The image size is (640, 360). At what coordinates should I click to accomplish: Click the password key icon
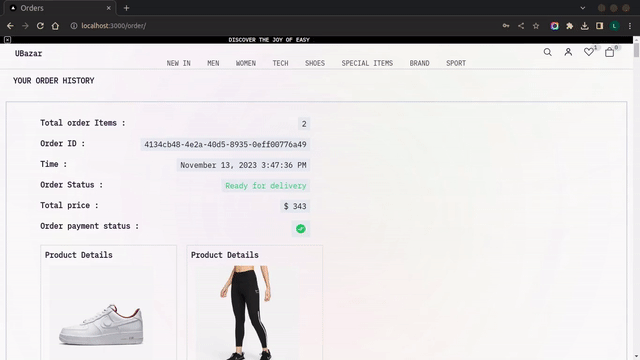[x=506, y=26]
